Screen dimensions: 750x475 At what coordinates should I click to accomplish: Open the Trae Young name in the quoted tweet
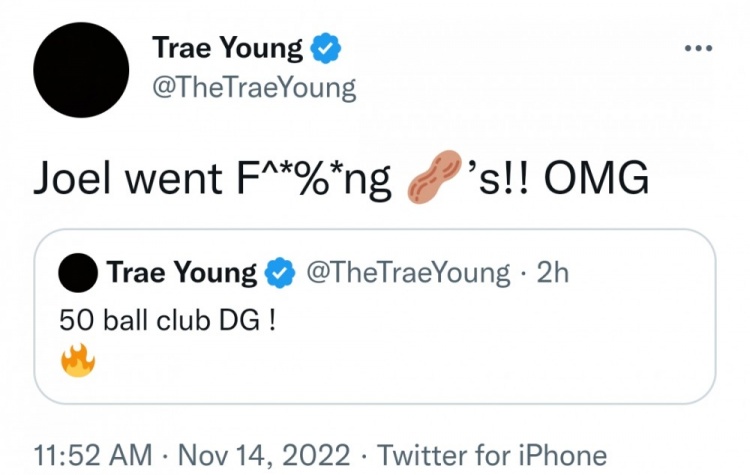[x=182, y=273]
